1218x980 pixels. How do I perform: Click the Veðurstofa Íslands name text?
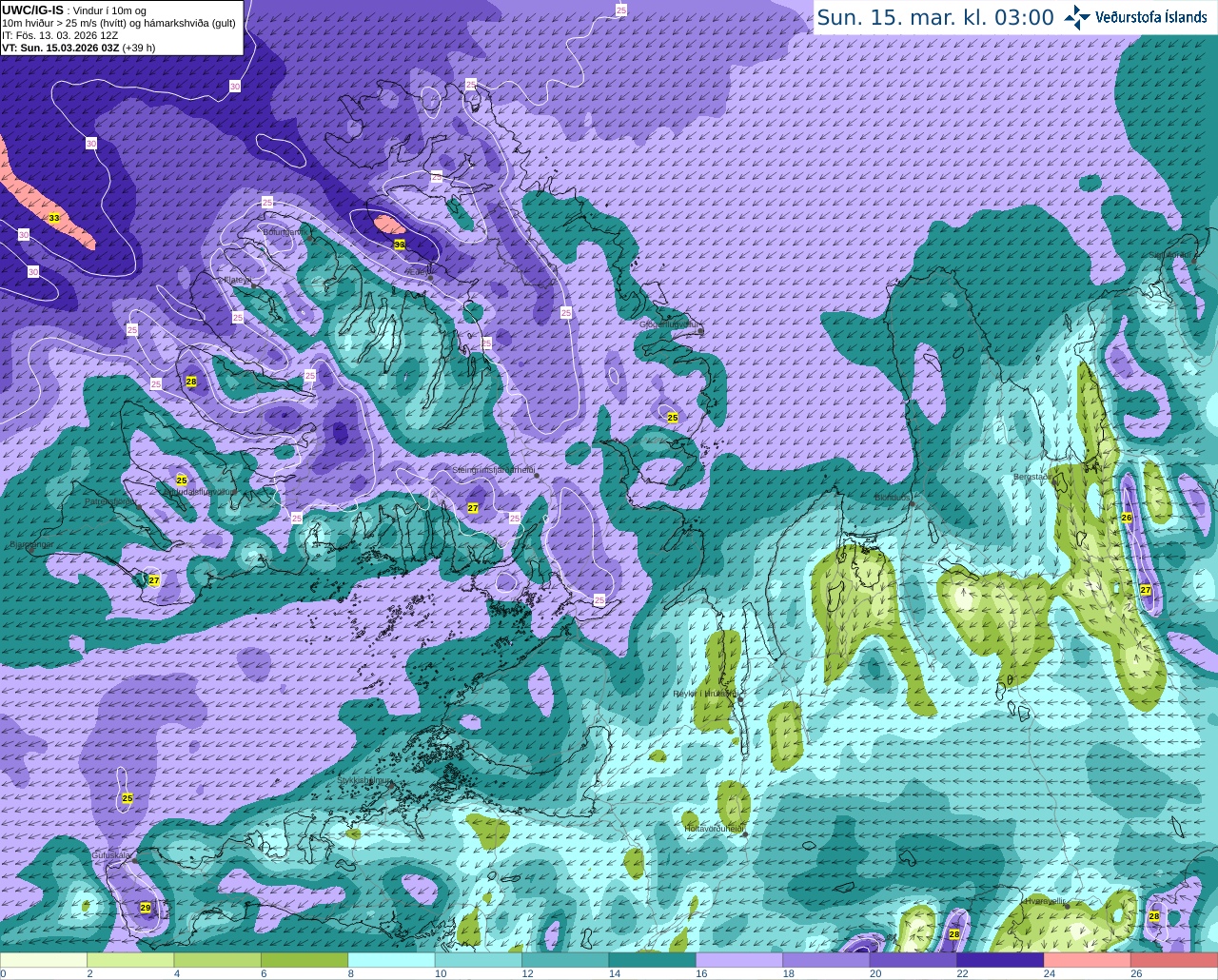pyautogui.click(x=1151, y=17)
